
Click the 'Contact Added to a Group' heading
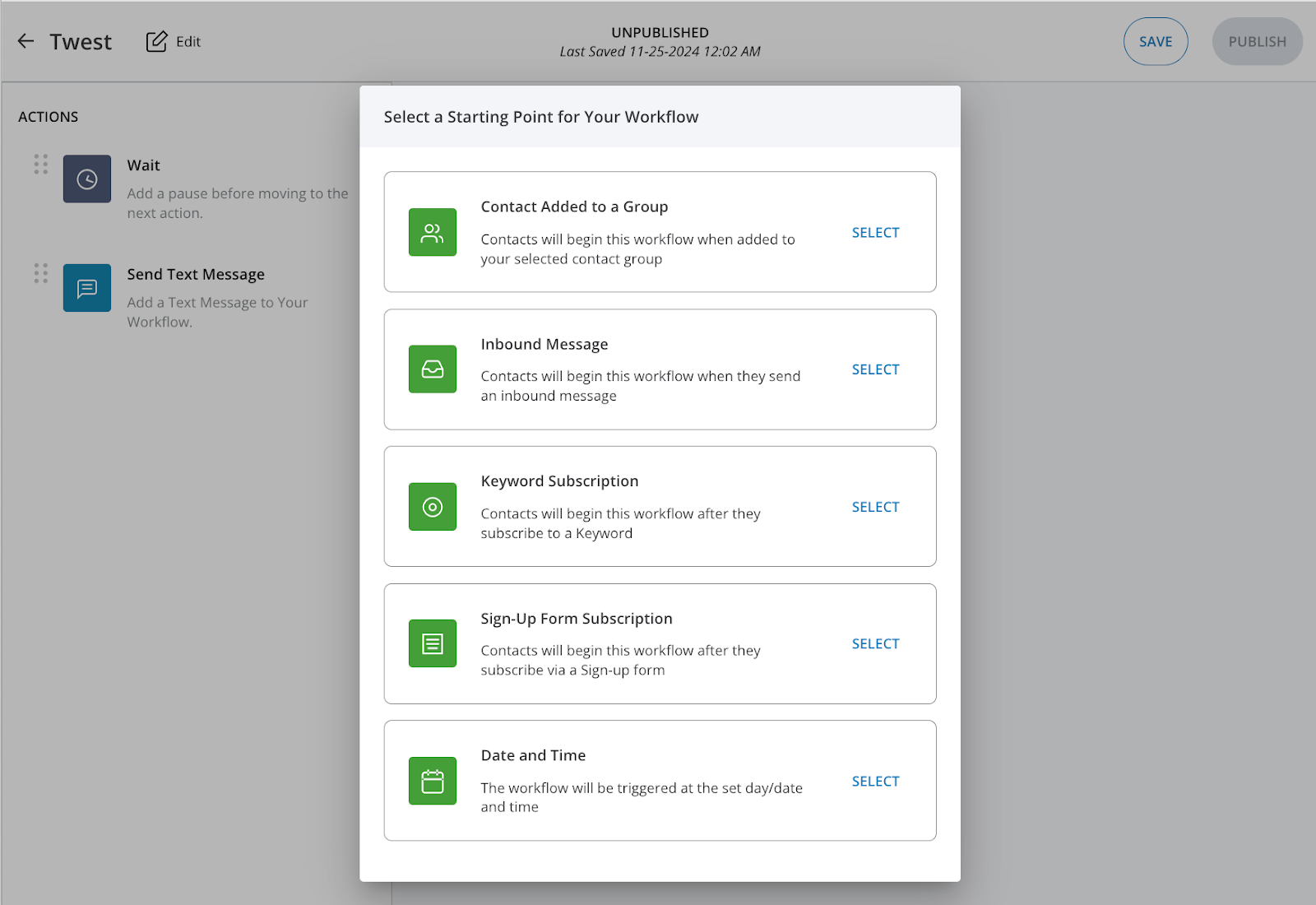574,207
